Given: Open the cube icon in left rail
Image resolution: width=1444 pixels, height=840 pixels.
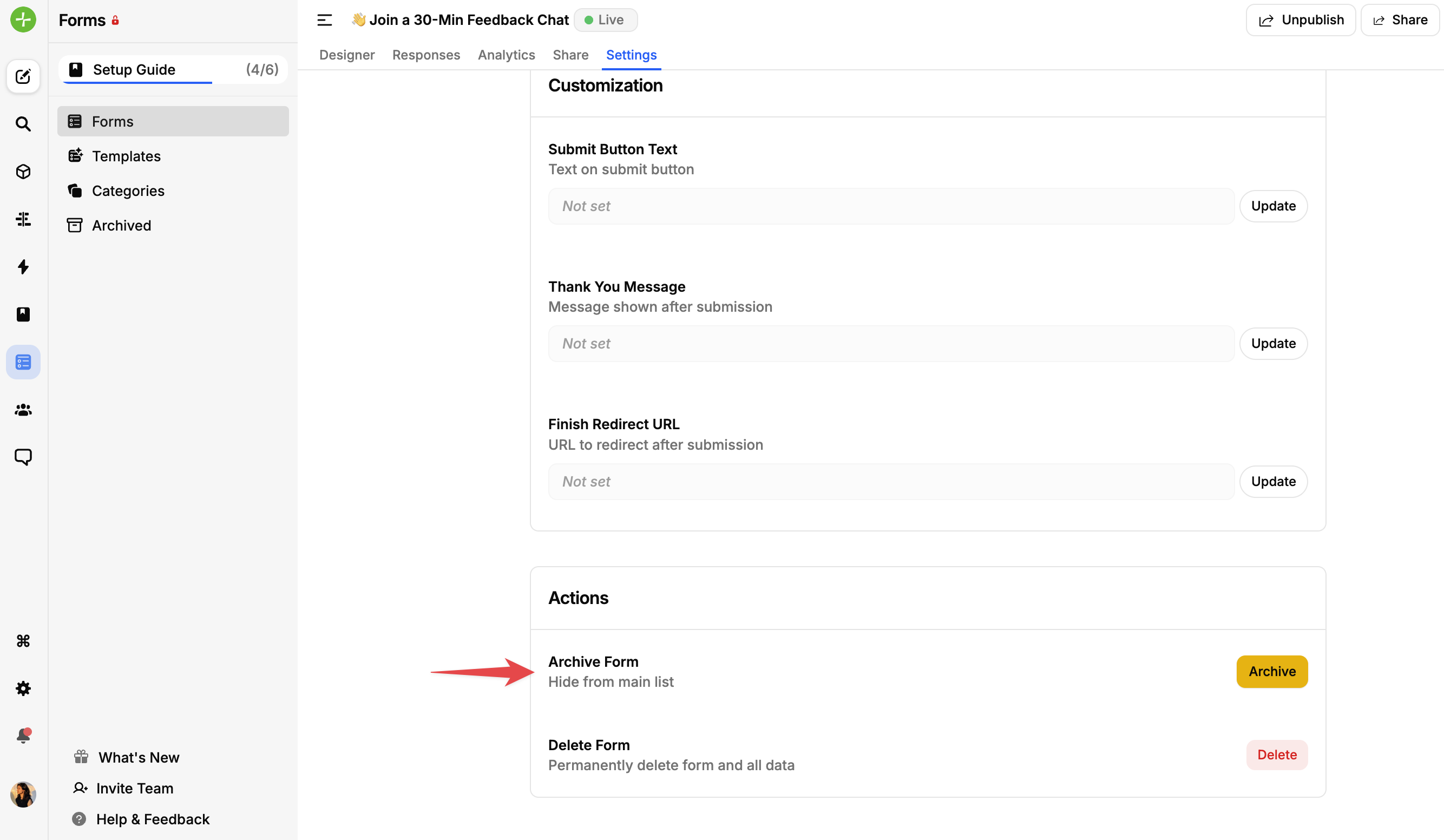Looking at the screenshot, I should point(23,172).
